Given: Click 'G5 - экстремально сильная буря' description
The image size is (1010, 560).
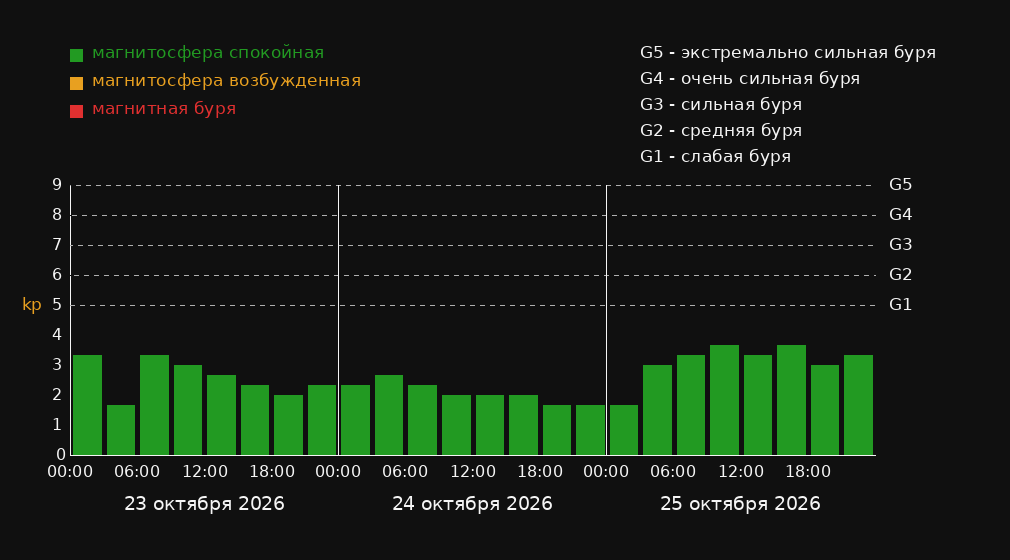Looking at the screenshot, I should click(x=788, y=53).
